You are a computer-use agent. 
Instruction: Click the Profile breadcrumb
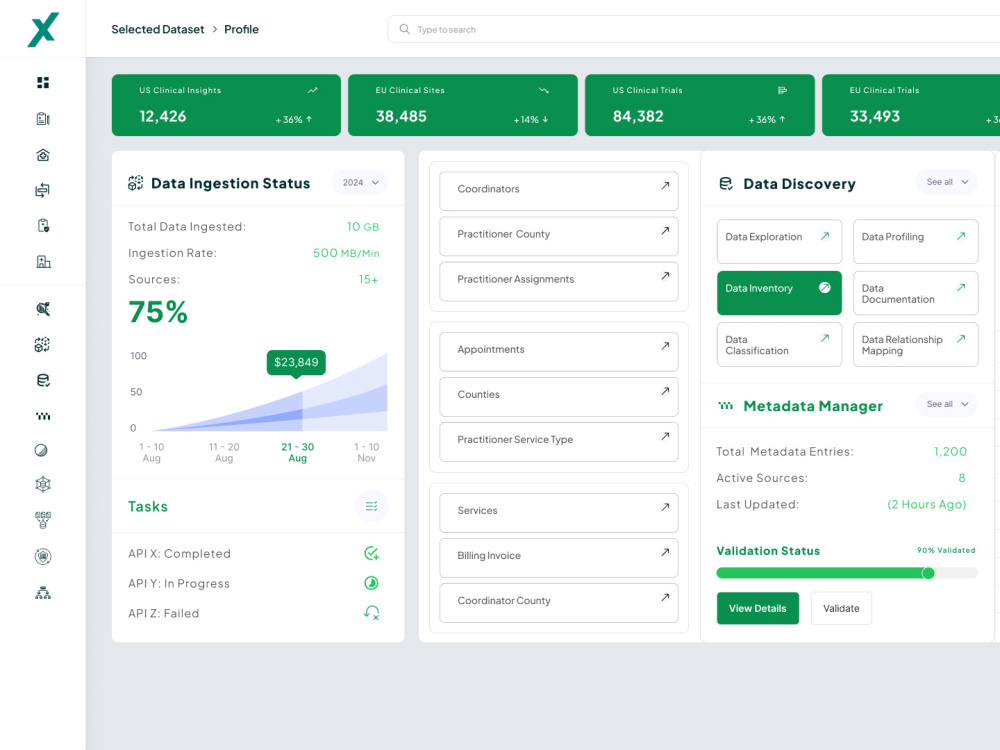(241, 29)
